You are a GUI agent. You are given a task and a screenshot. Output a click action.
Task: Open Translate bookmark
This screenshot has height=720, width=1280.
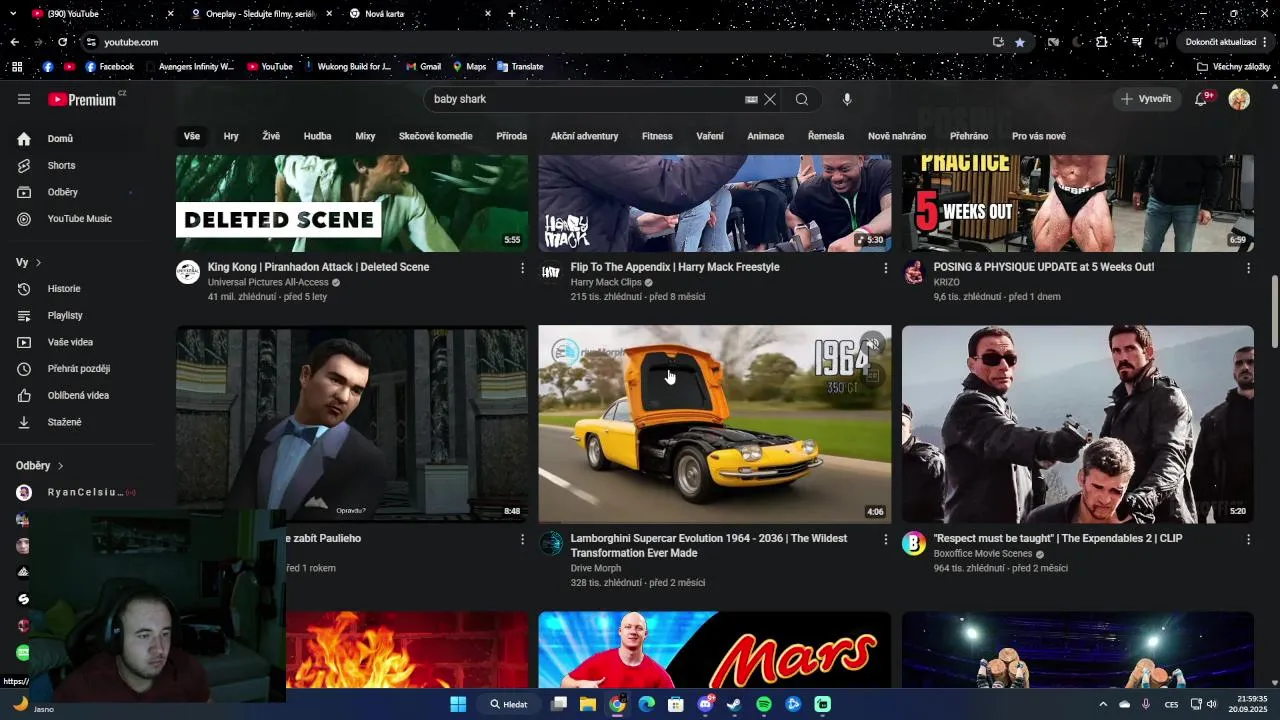(520, 67)
